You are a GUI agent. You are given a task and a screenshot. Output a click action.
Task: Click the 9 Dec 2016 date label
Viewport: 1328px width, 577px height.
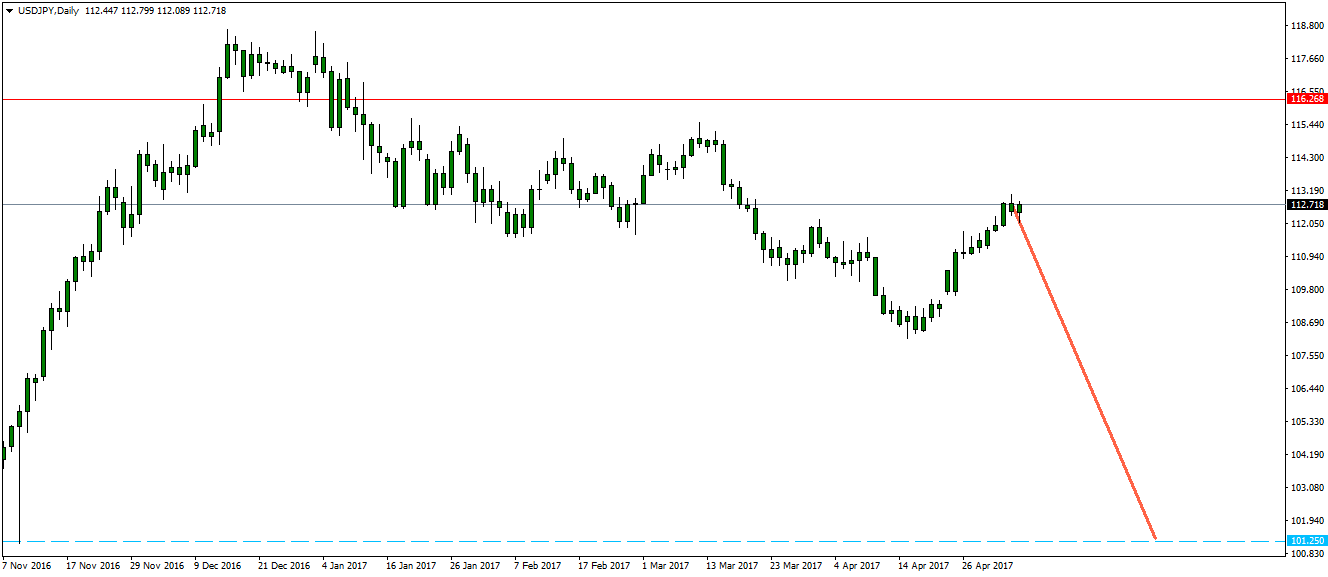coord(217,566)
